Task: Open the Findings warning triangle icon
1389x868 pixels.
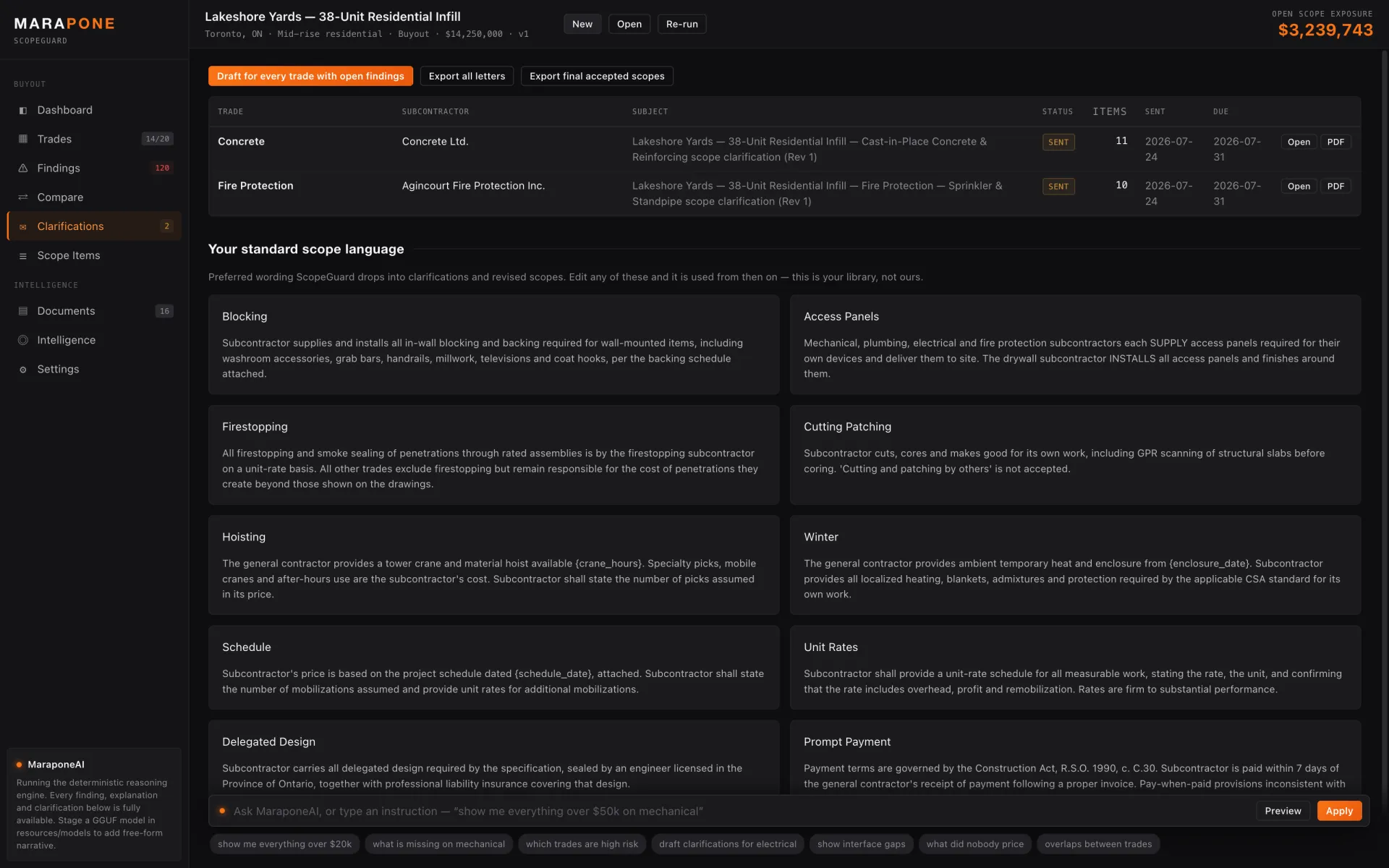Action: (x=23, y=169)
